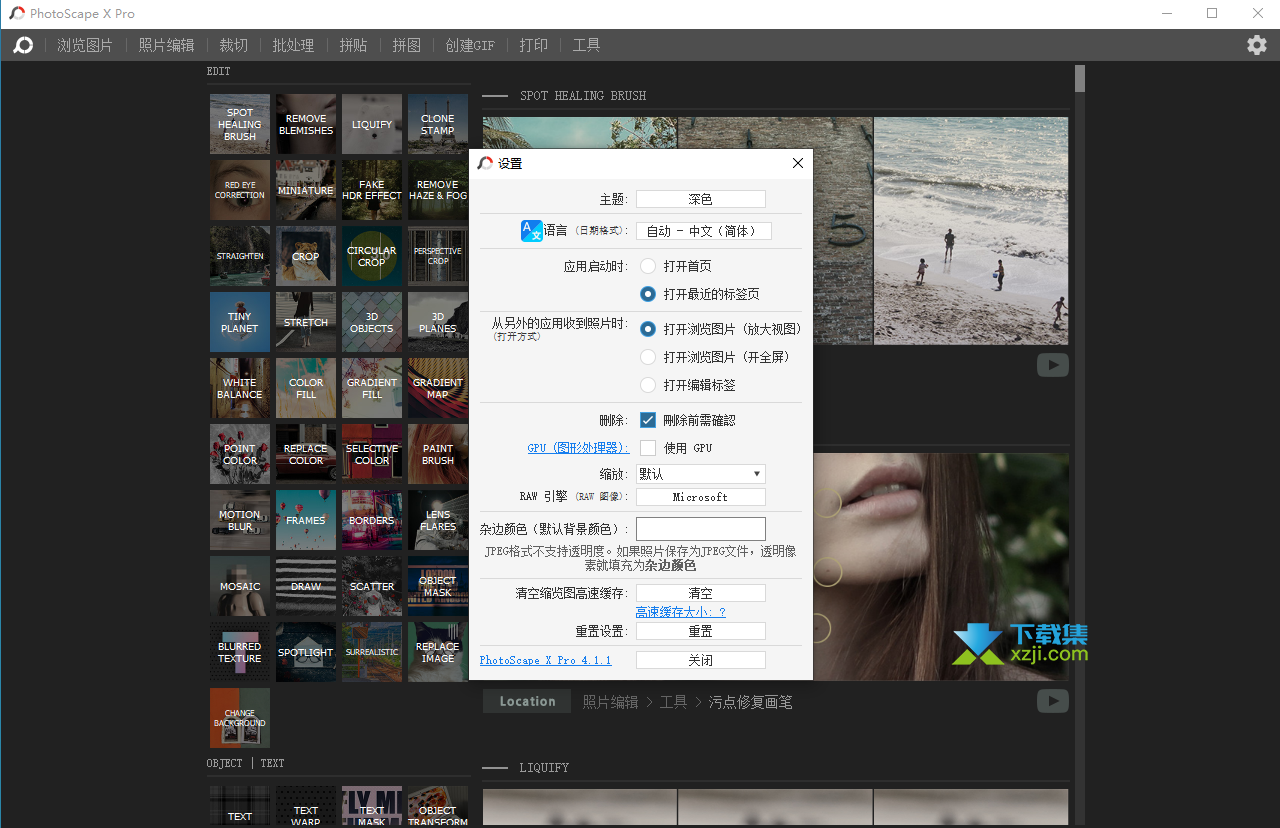Choose 打开浏览图片（开全屏） radio option
This screenshot has height=828, width=1280.
tap(648, 357)
